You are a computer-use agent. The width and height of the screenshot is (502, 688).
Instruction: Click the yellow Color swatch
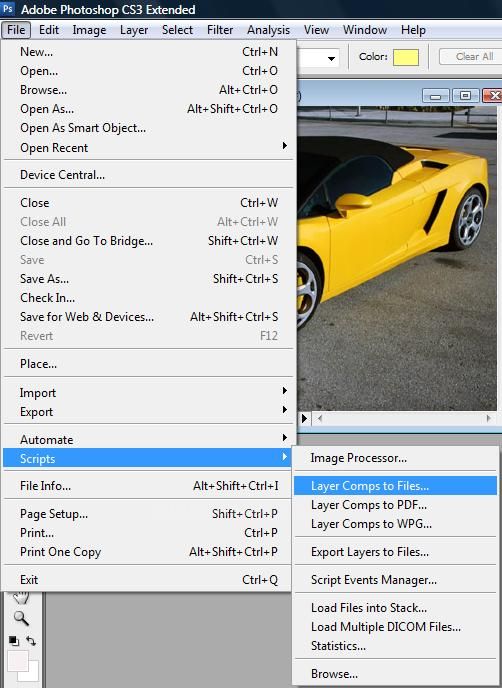coord(405,57)
